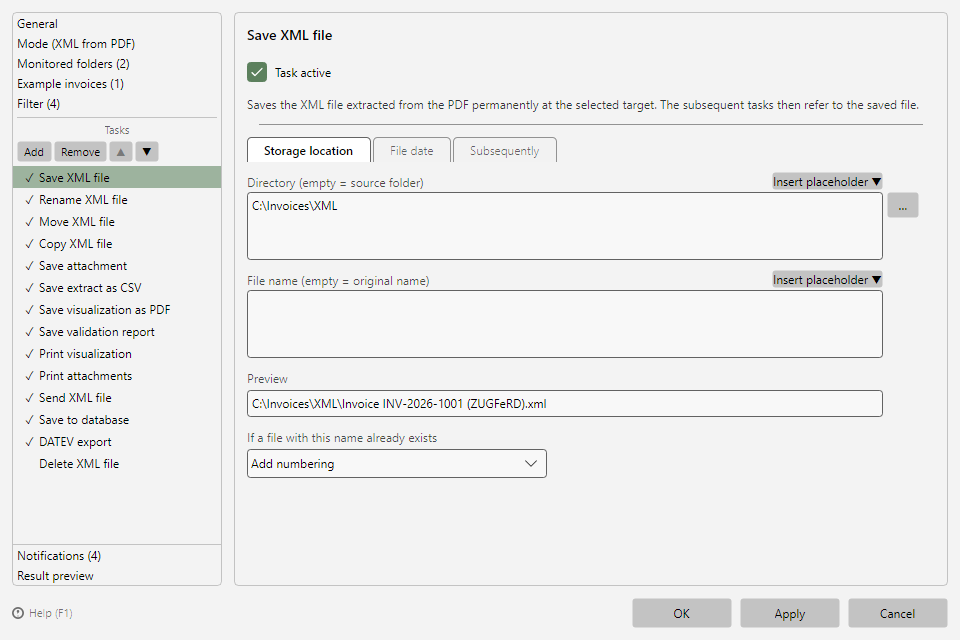Toggle checkmark of Save extract as CSV
Image resolution: width=960 pixels, height=640 pixels.
[29, 288]
